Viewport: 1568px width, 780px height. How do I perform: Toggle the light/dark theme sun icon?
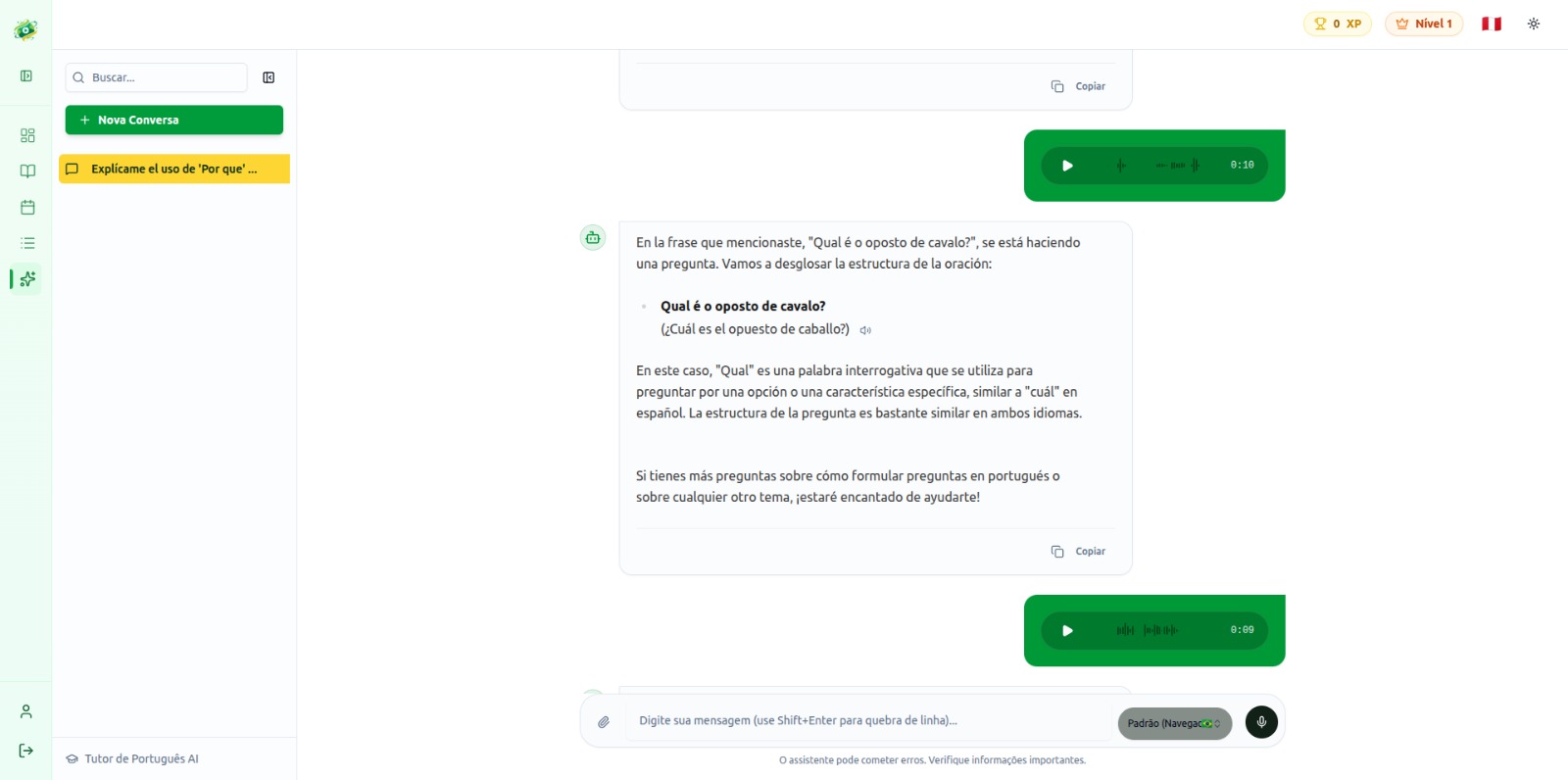[x=1534, y=24]
